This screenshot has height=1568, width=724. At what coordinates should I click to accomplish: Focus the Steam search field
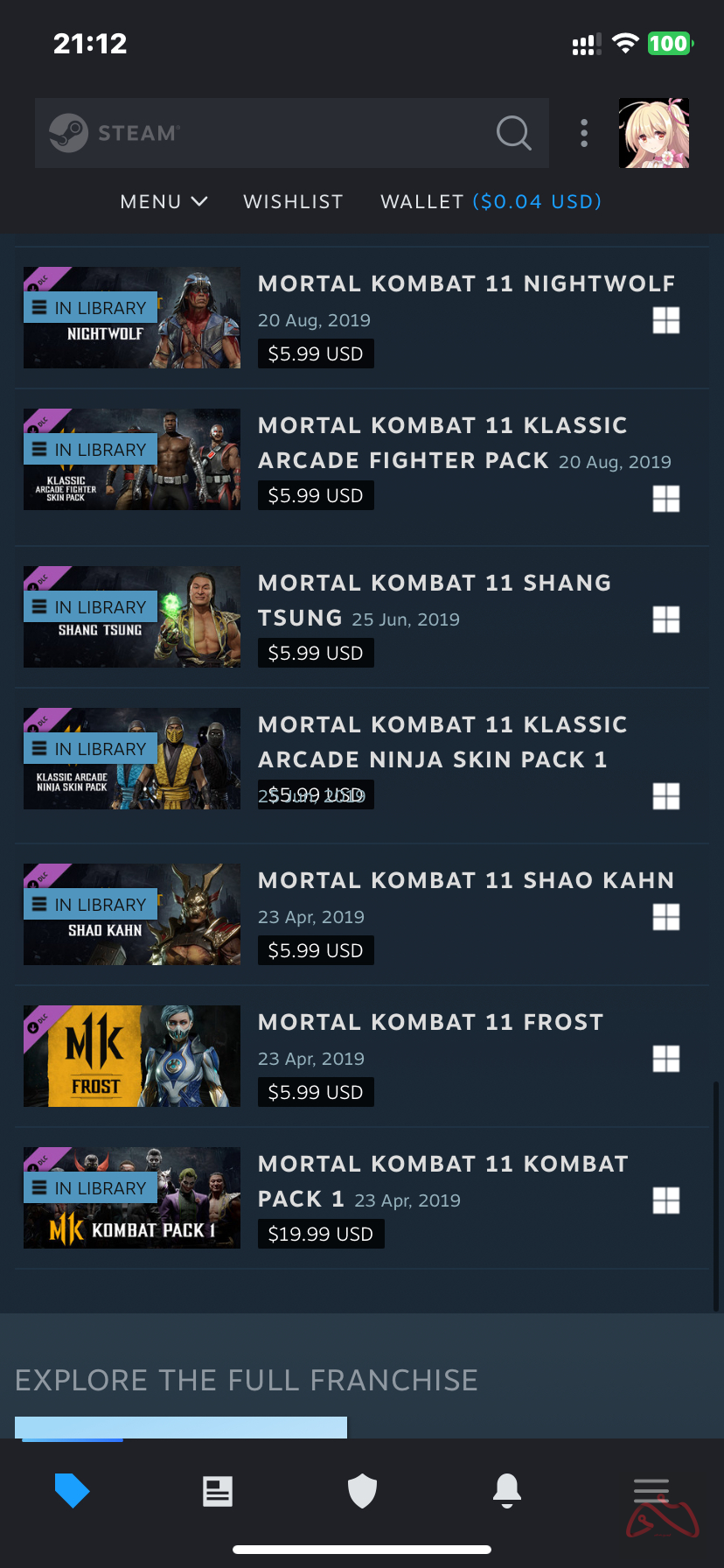[x=292, y=133]
